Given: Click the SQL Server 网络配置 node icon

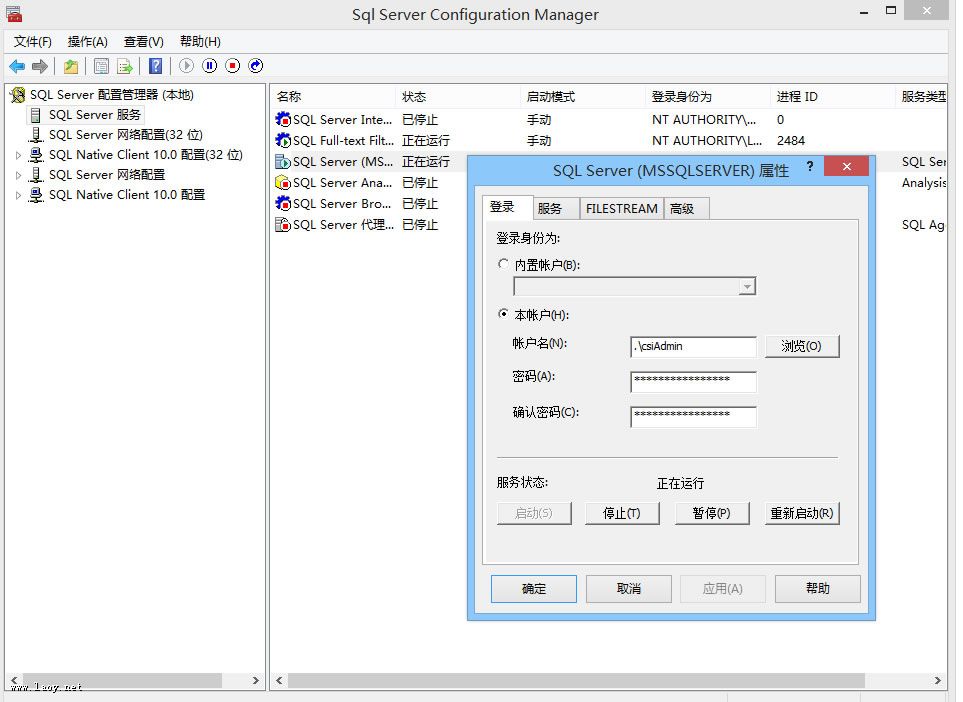Looking at the screenshot, I should [x=36, y=174].
